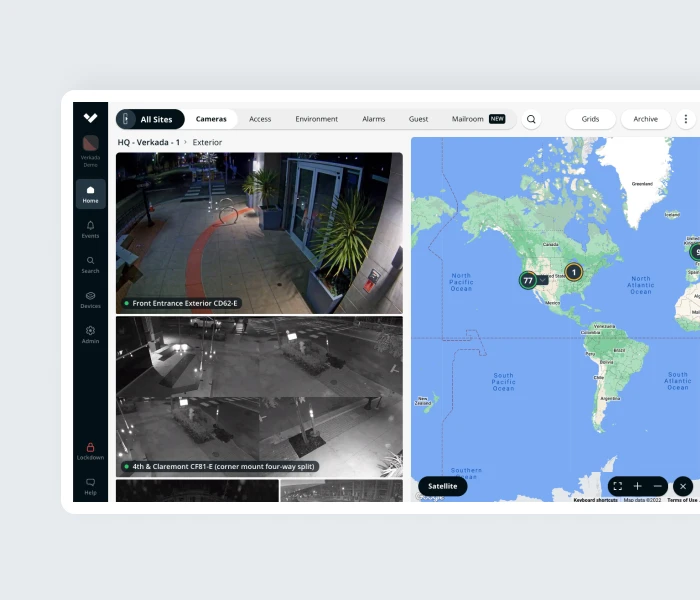Switch to Guest tab
Image resolution: width=700 pixels, height=600 pixels.
point(418,119)
